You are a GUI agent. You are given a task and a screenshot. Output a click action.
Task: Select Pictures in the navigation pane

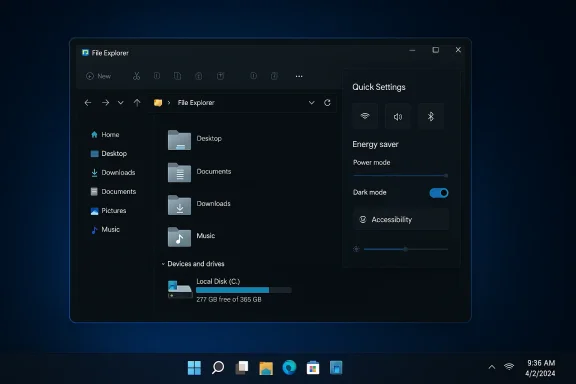[108, 211]
